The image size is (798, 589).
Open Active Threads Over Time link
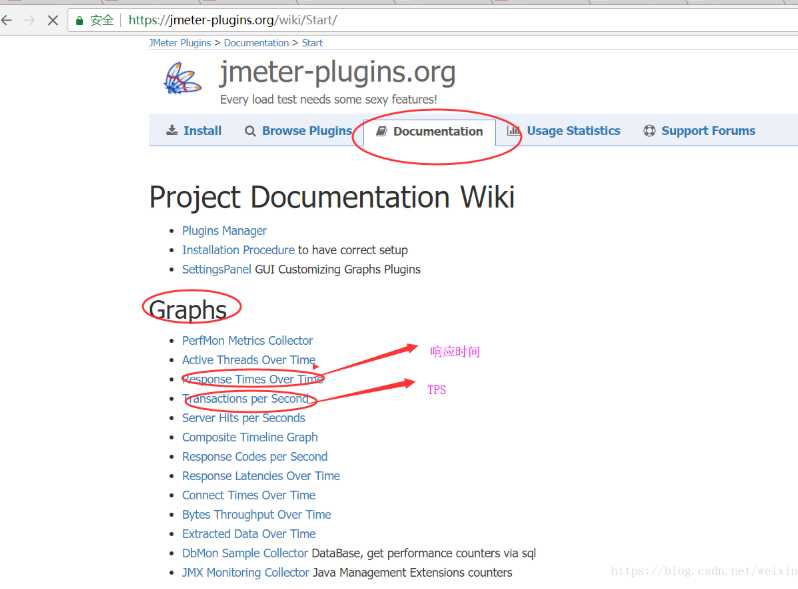(249, 360)
